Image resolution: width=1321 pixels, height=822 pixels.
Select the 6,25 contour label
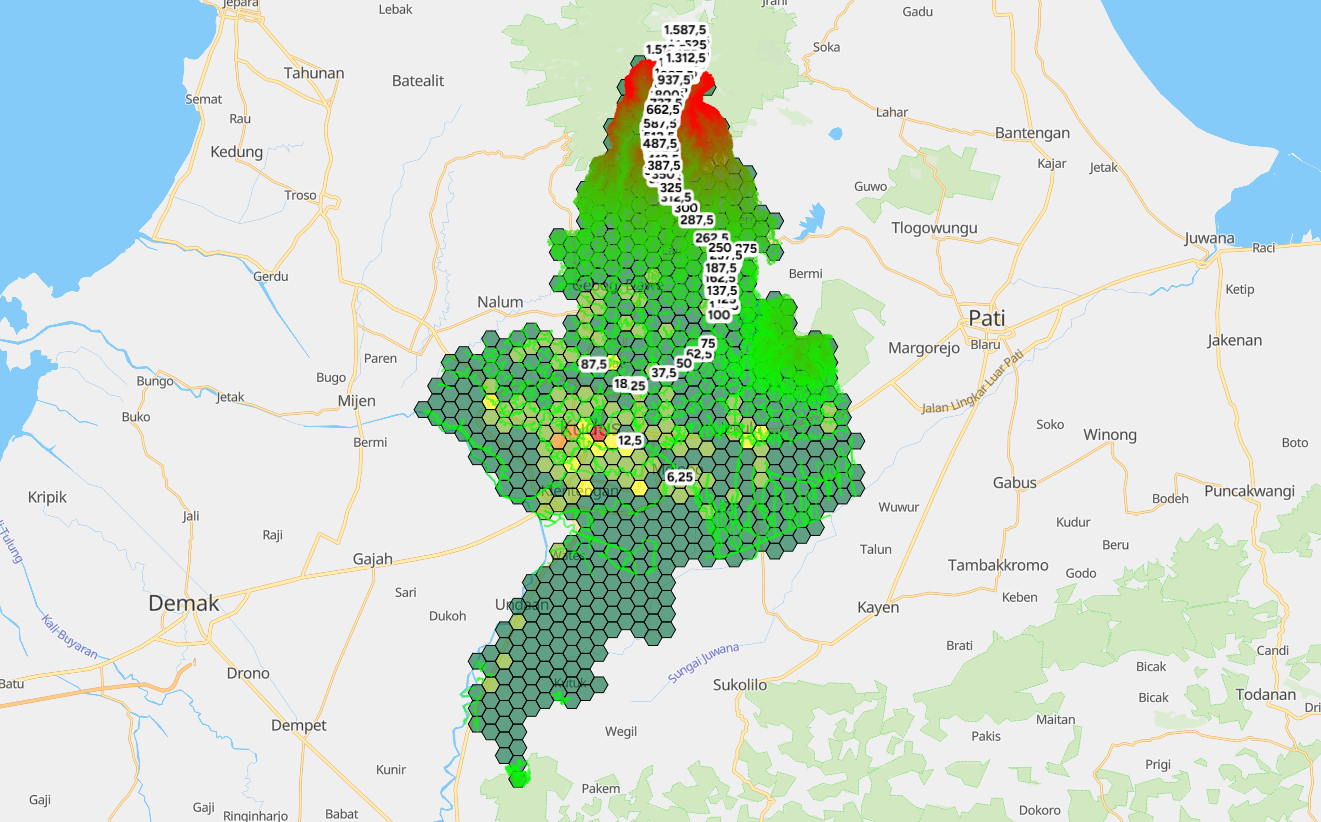[x=679, y=477]
